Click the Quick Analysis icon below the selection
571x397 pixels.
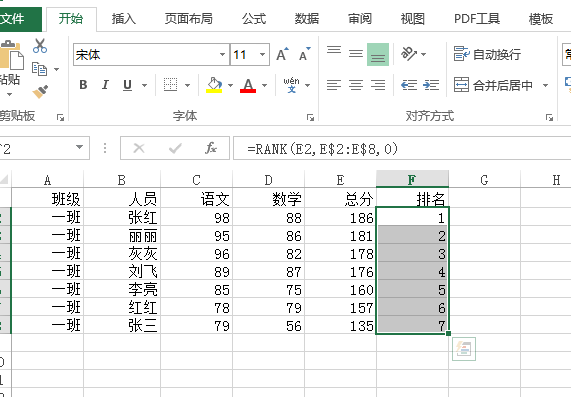coord(464,349)
